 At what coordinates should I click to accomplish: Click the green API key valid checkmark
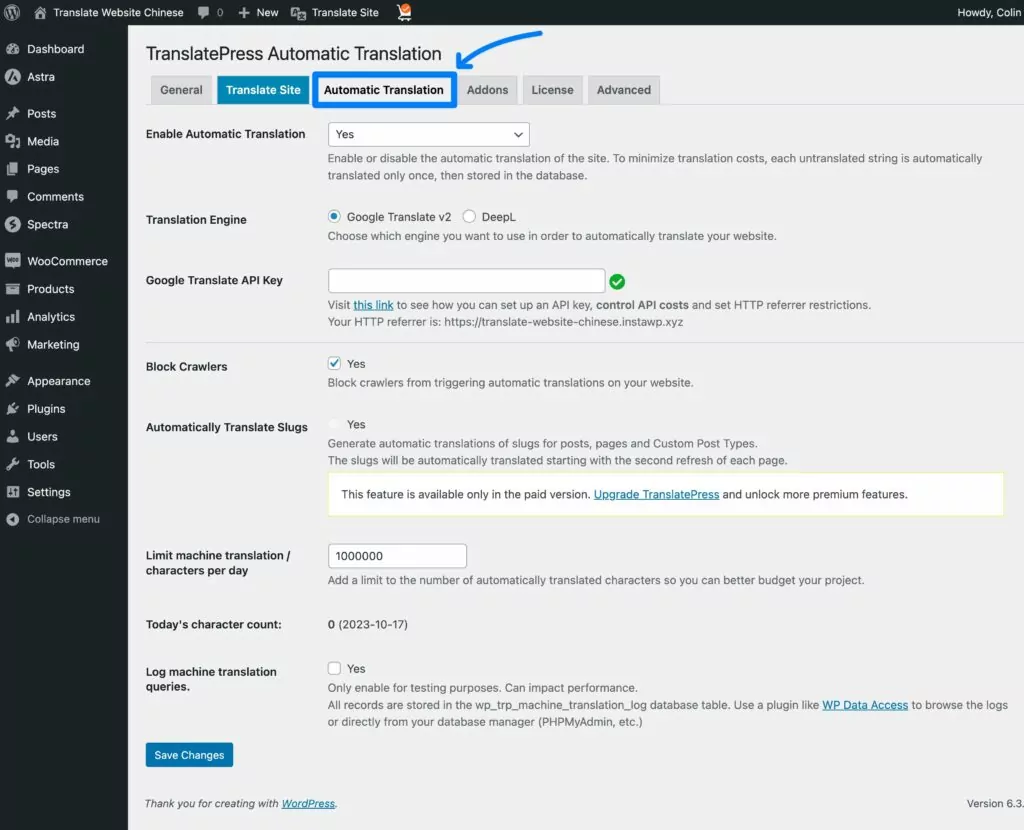click(x=617, y=281)
